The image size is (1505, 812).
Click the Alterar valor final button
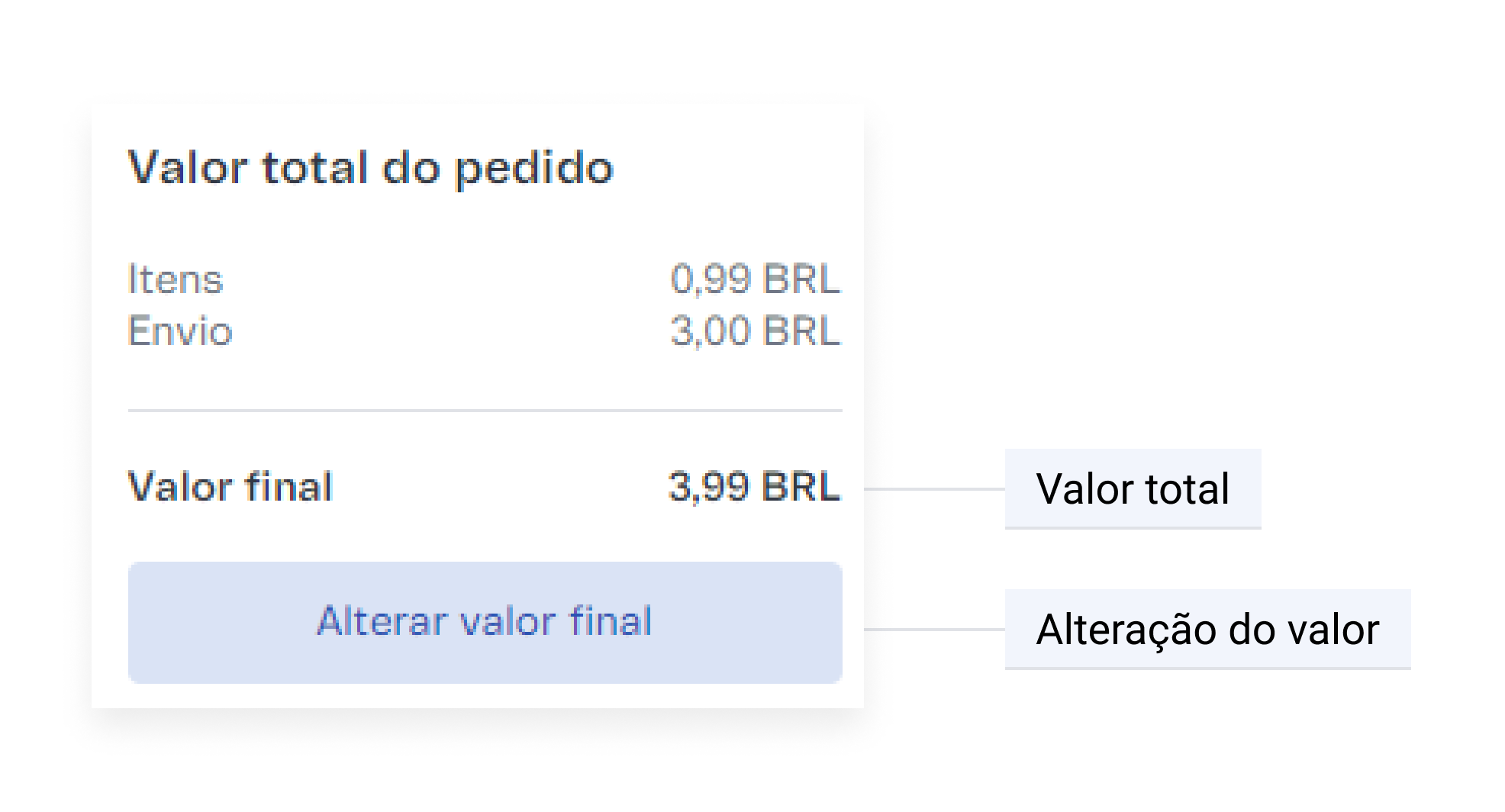(485, 622)
